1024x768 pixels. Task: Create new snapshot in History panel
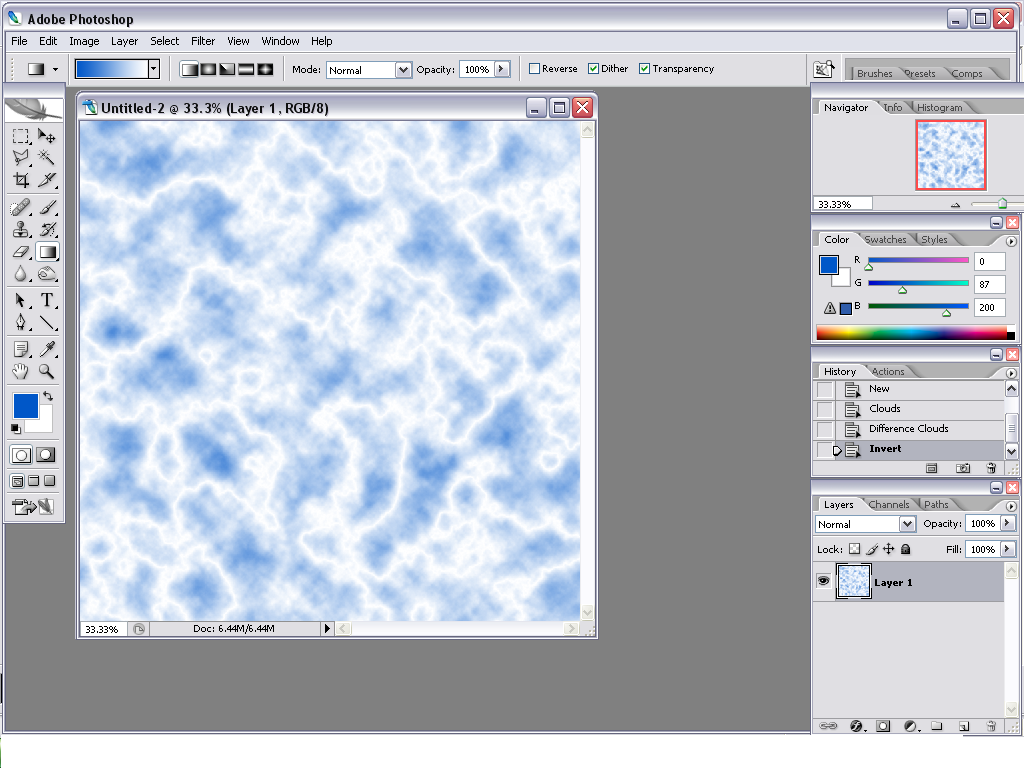963,468
